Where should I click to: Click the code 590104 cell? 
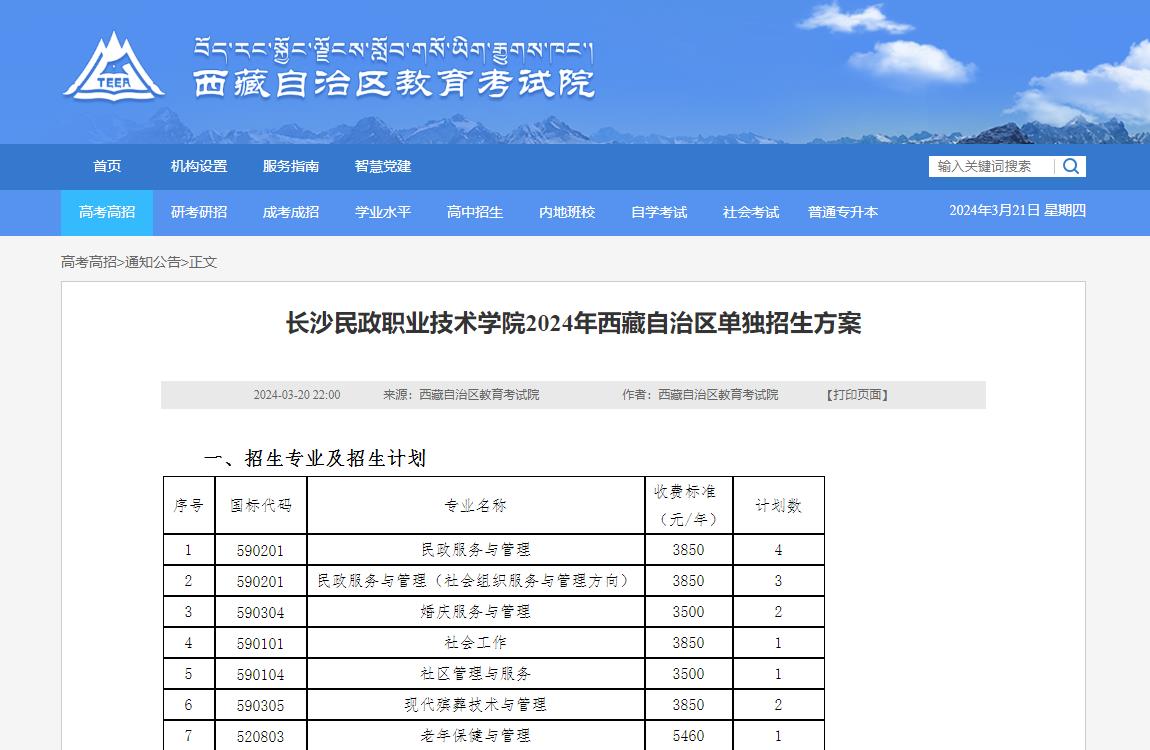260,674
